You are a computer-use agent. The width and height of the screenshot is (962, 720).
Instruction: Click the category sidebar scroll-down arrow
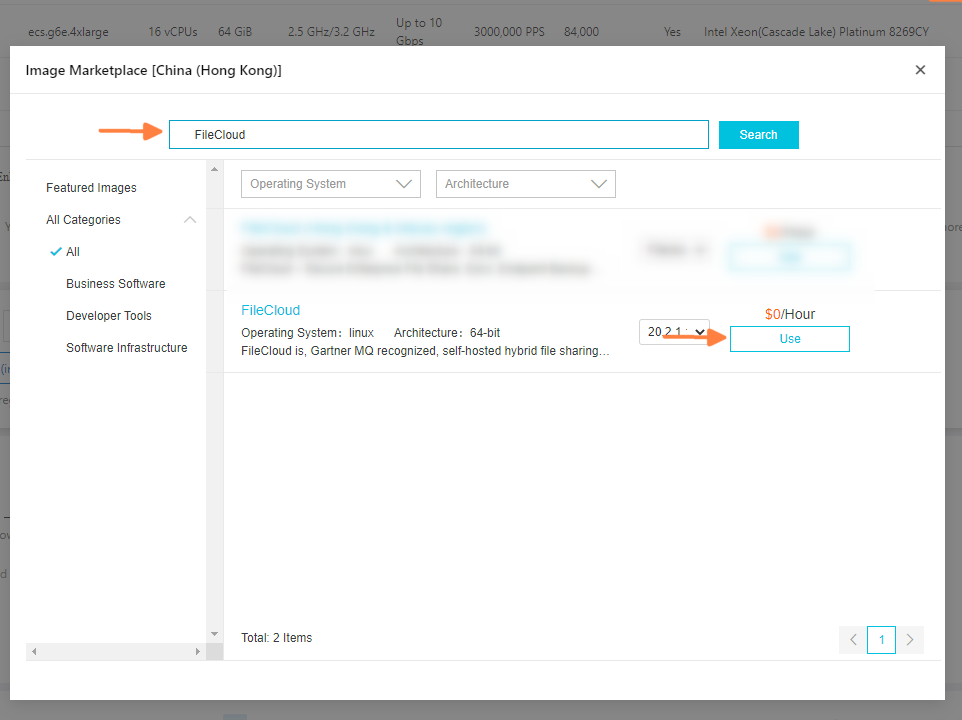pyautogui.click(x=214, y=633)
